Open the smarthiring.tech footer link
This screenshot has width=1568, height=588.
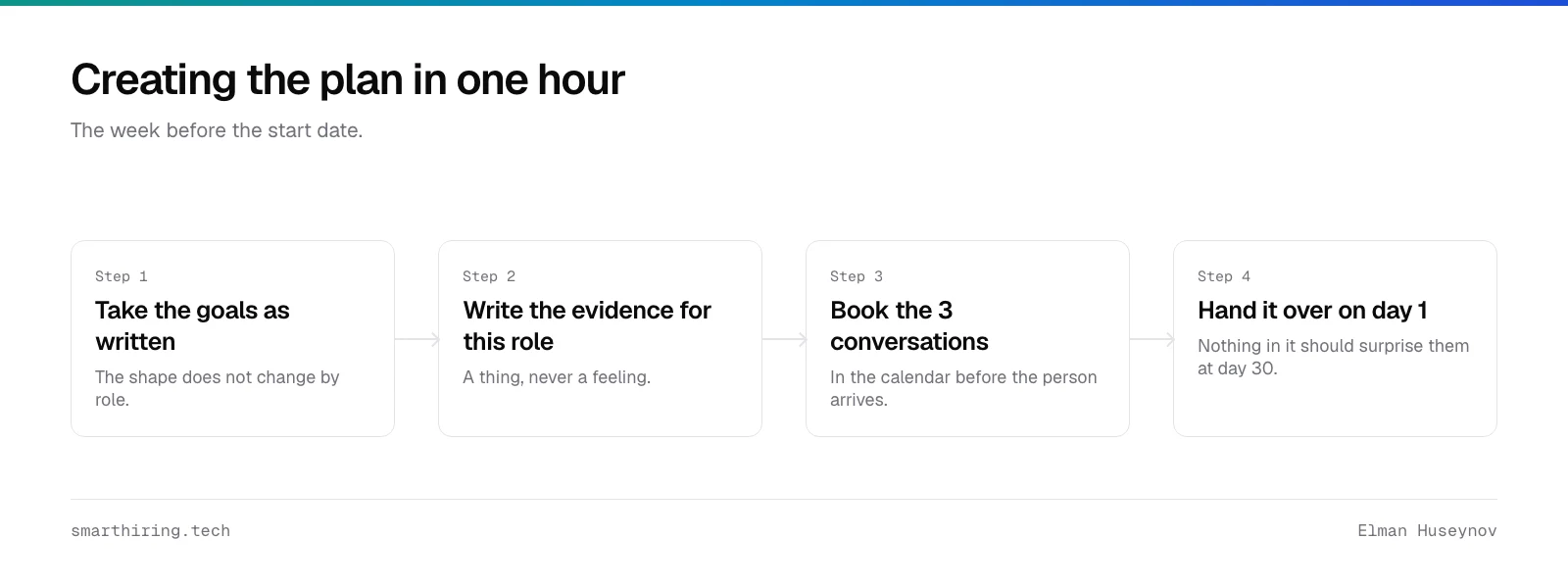click(151, 530)
